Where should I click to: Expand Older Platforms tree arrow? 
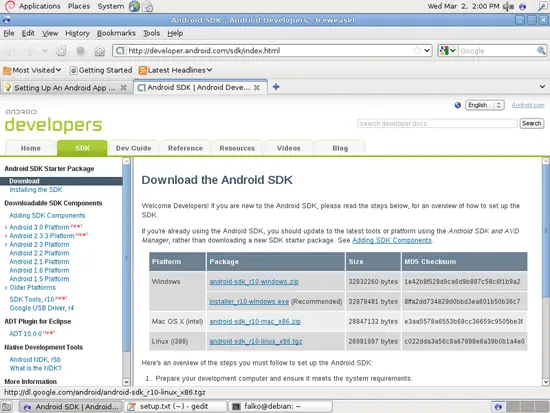pos(6,288)
